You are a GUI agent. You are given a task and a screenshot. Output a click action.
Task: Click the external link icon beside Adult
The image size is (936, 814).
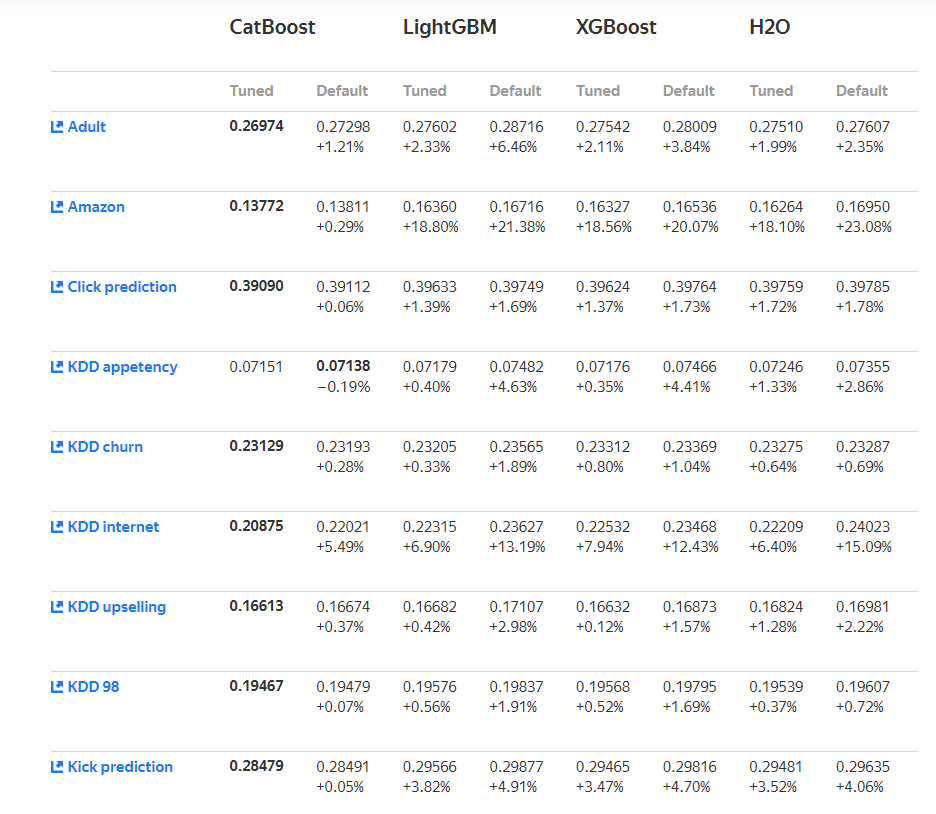click(x=57, y=127)
